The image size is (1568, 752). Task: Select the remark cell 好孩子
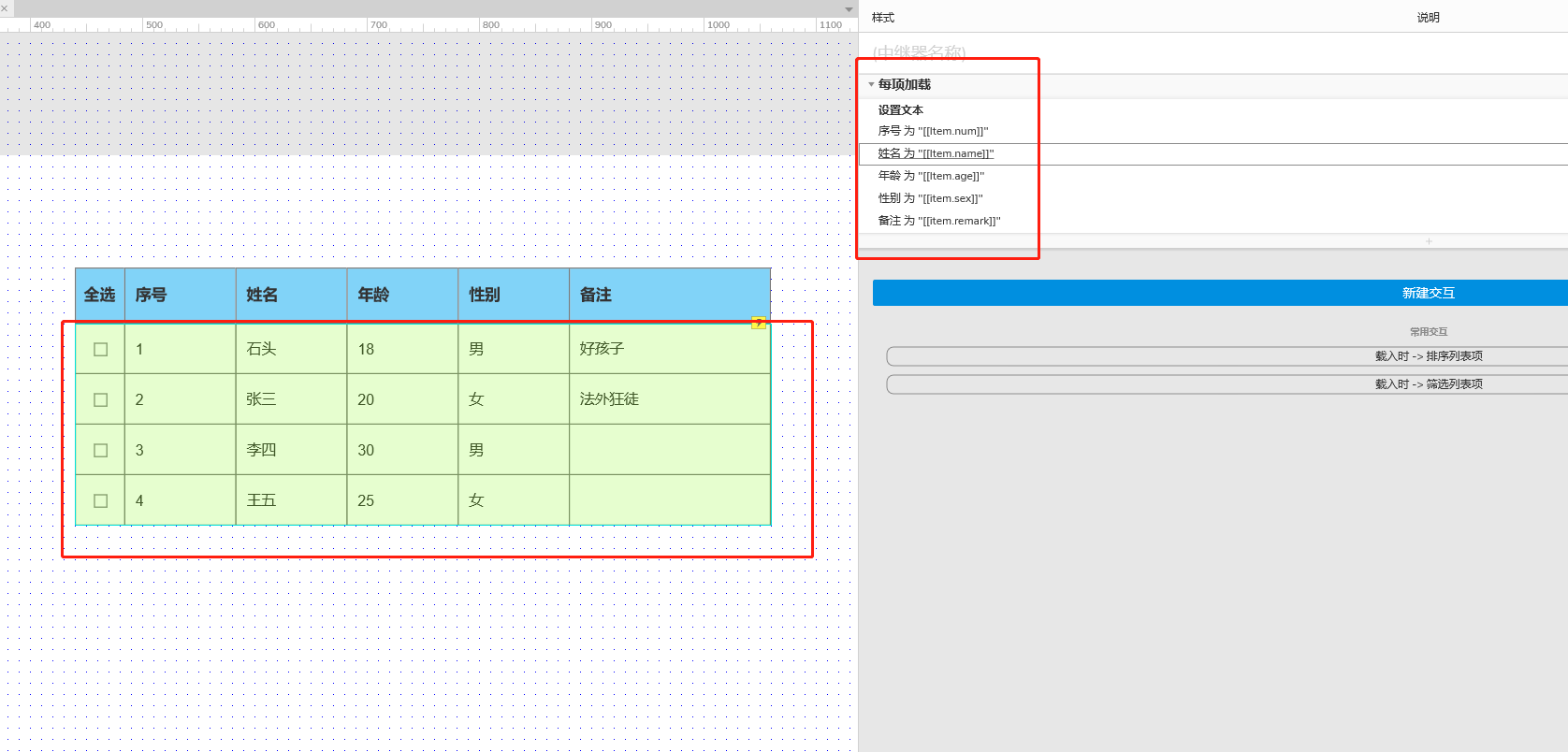coord(670,349)
